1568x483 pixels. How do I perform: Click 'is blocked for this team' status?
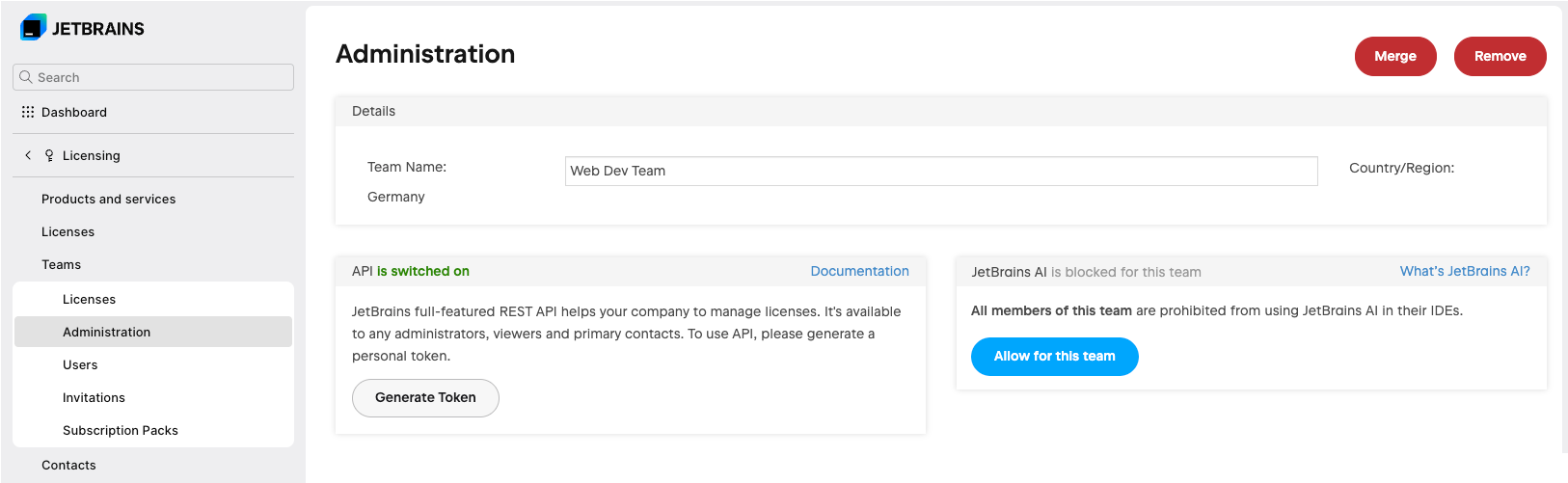(1126, 272)
